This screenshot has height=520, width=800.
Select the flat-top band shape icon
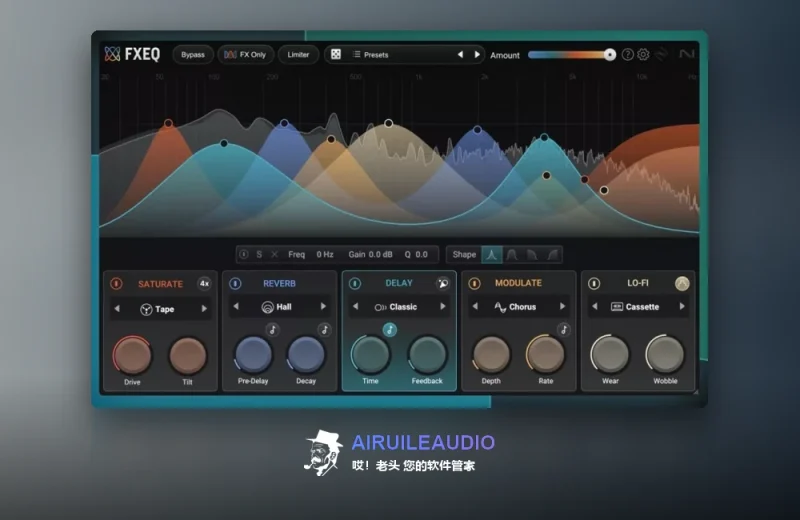point(512,254)
